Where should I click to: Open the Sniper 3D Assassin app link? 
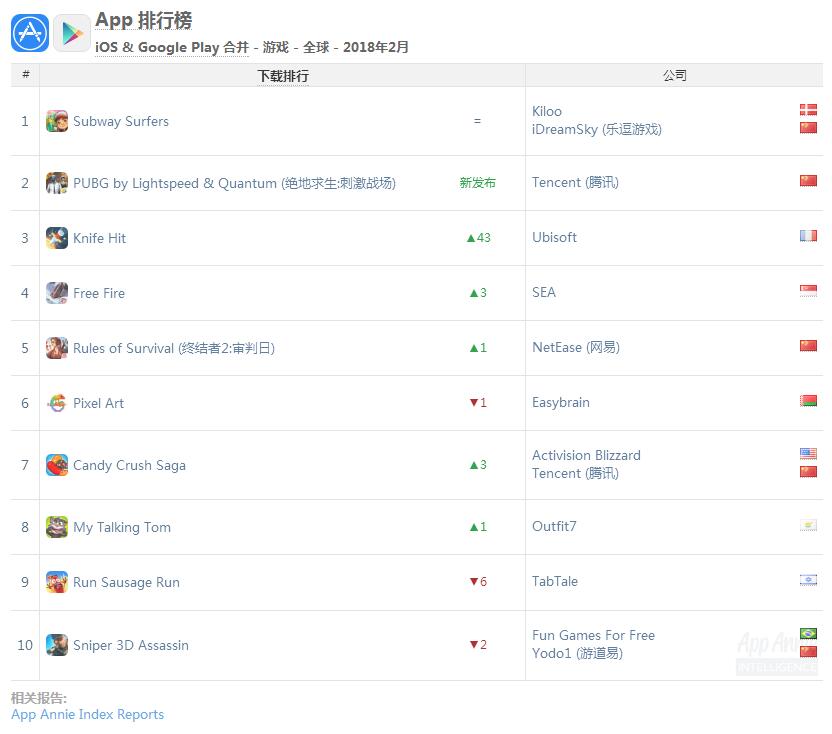click(x=131, y=645)
